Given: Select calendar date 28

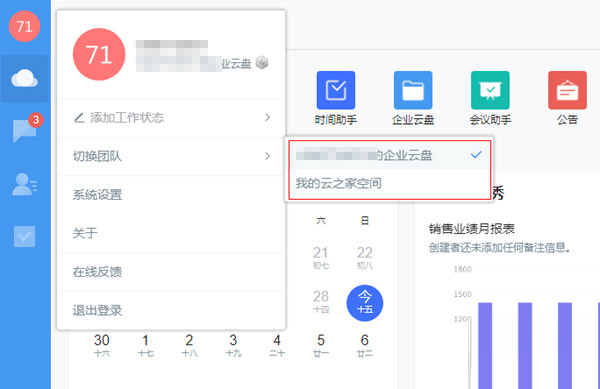Looking at the screenshot, I should [321, 301].
